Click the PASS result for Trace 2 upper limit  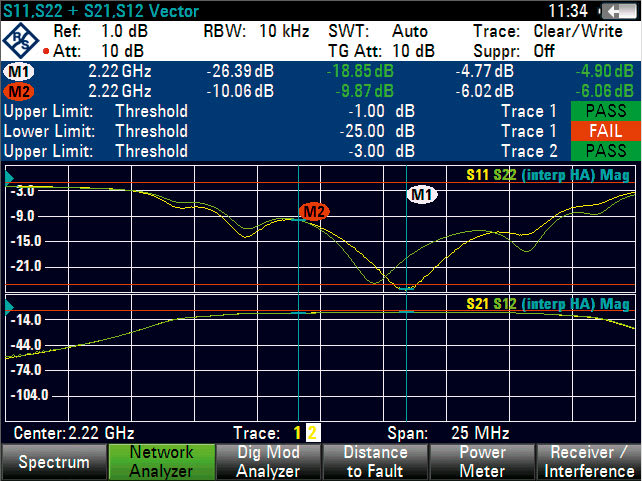[x=605, y=151]
